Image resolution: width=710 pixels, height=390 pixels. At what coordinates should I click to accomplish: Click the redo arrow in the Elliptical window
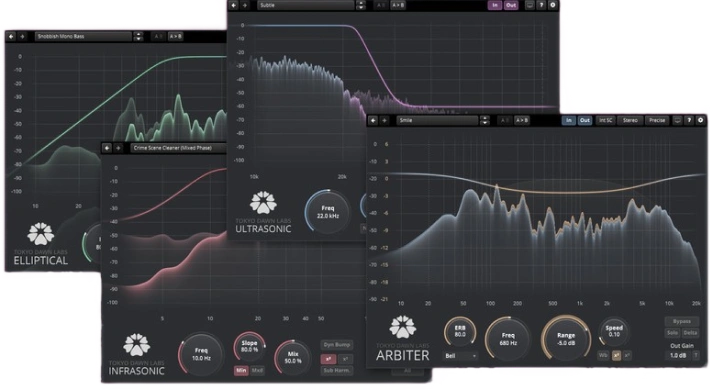(22, 36)
